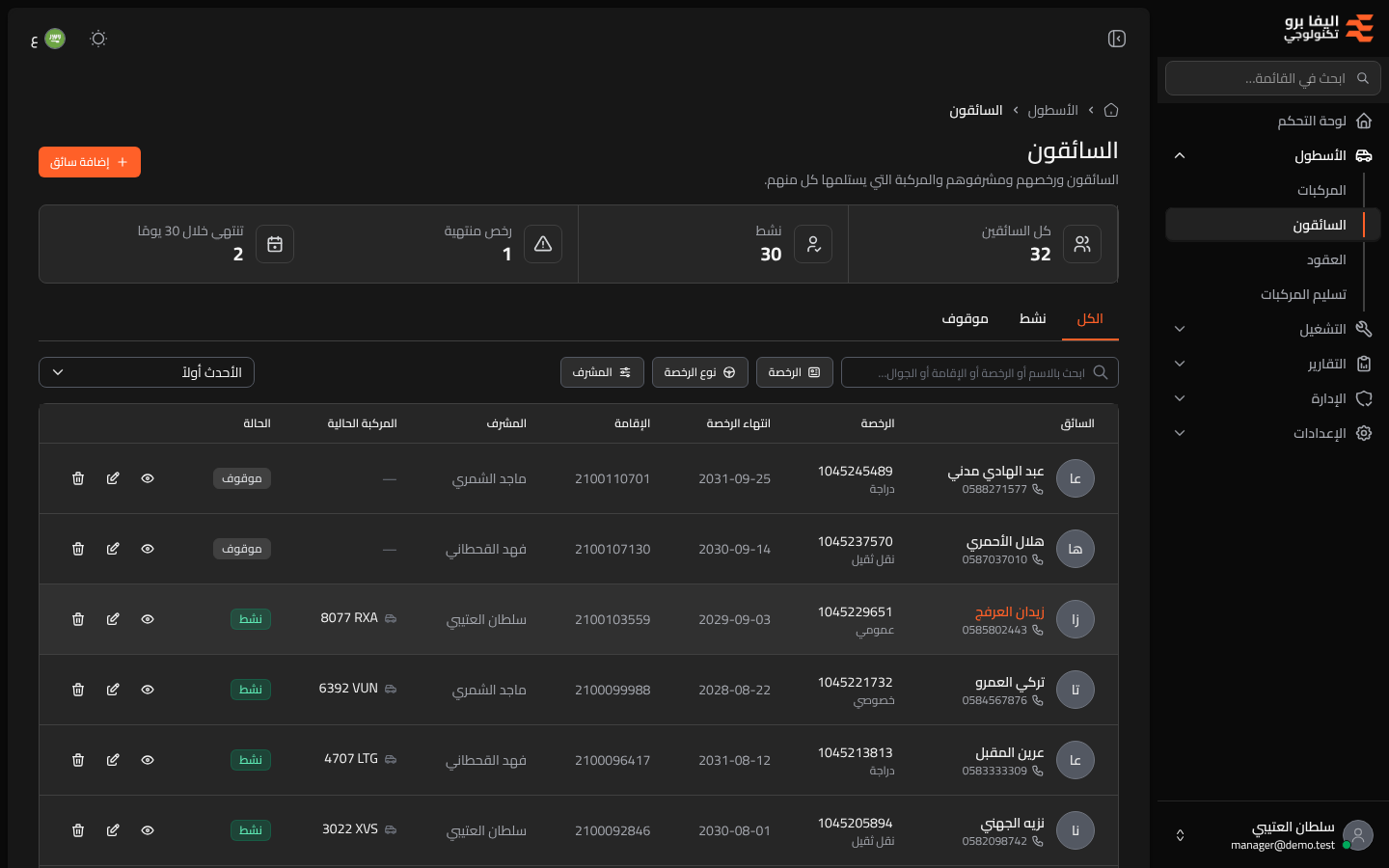Click موقوف status badge of هلال الأحمري

242,549
